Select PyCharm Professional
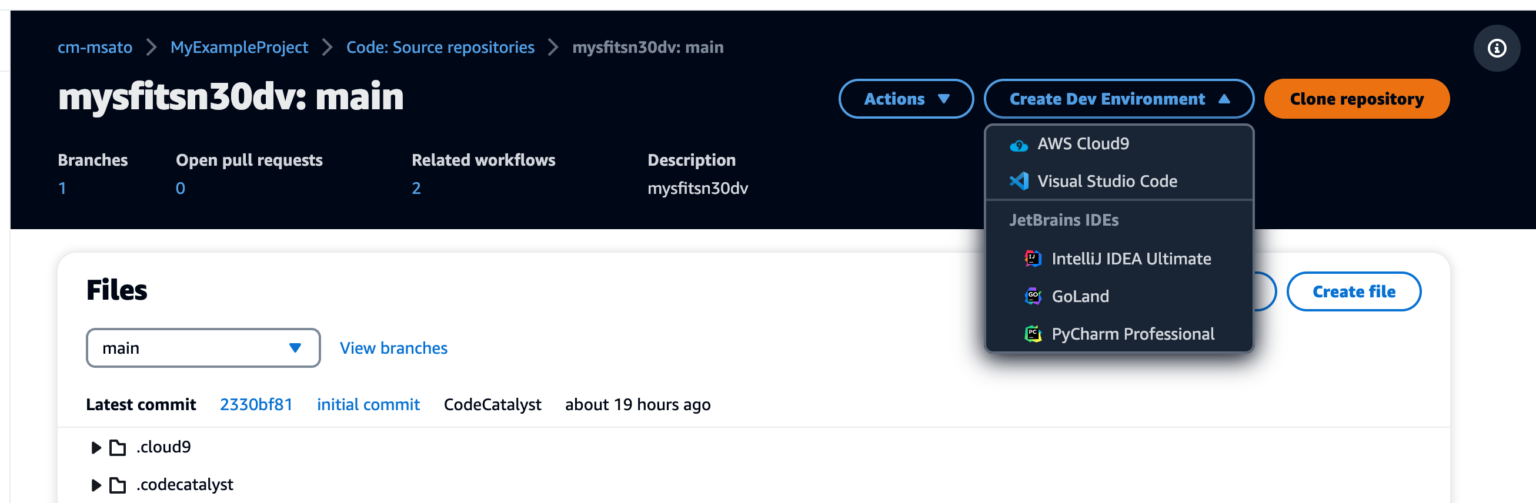1536x503 pixels. (1119, 334)
